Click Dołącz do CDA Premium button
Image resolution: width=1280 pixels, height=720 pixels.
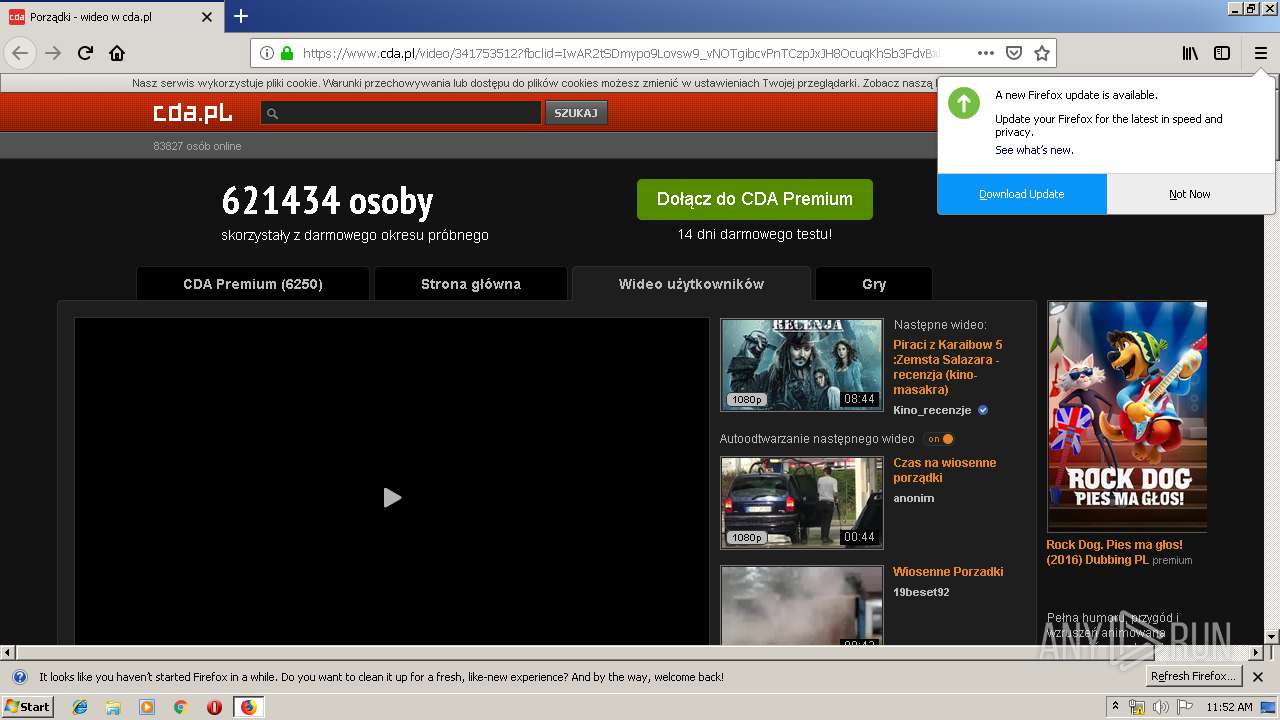[x=755, y=199]
